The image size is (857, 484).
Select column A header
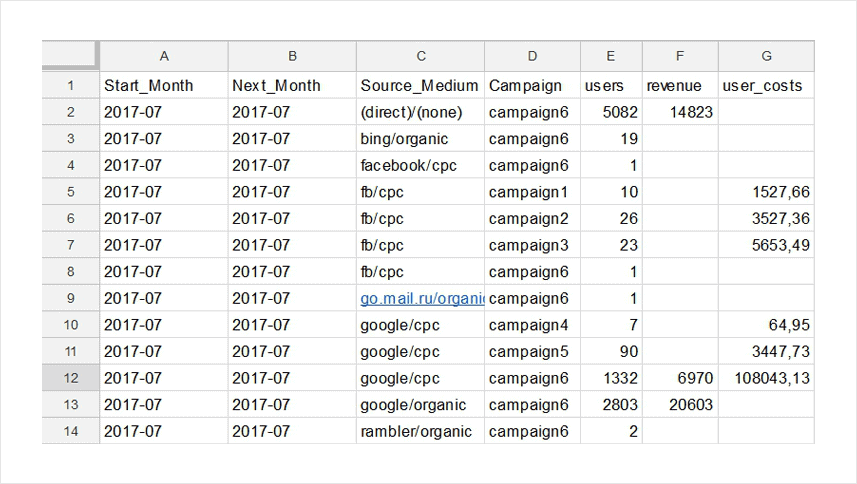click(x=164, y=56)
